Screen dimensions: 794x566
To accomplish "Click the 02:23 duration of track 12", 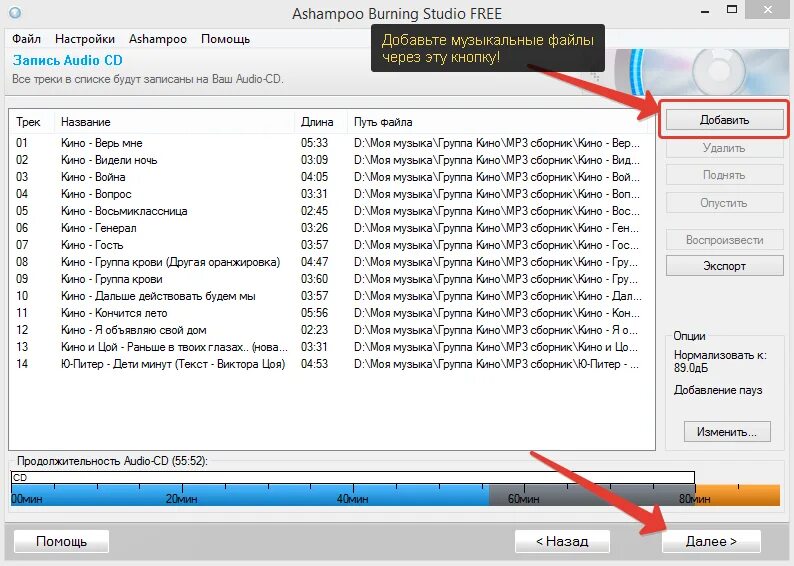I will point(314,330).
